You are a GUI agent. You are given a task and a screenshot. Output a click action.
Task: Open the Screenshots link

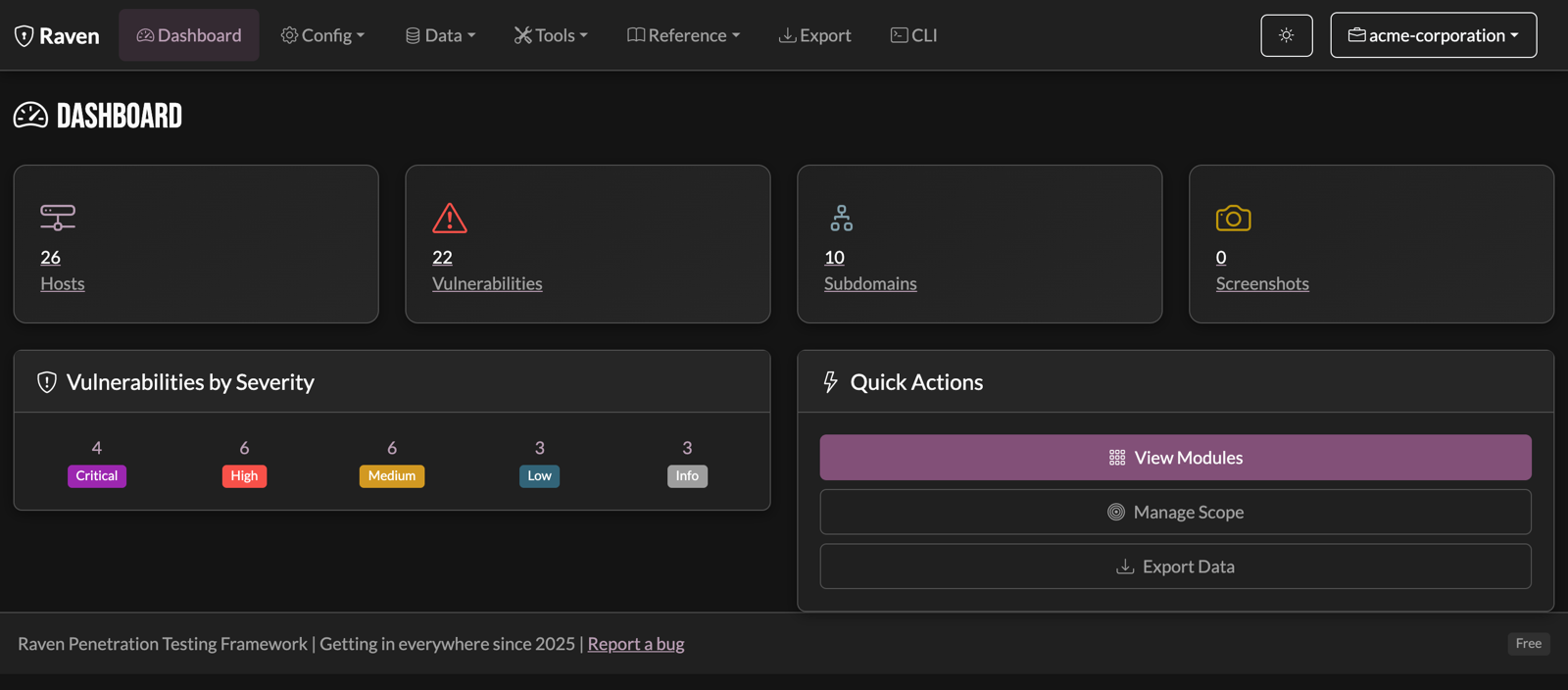(1262, 283)
